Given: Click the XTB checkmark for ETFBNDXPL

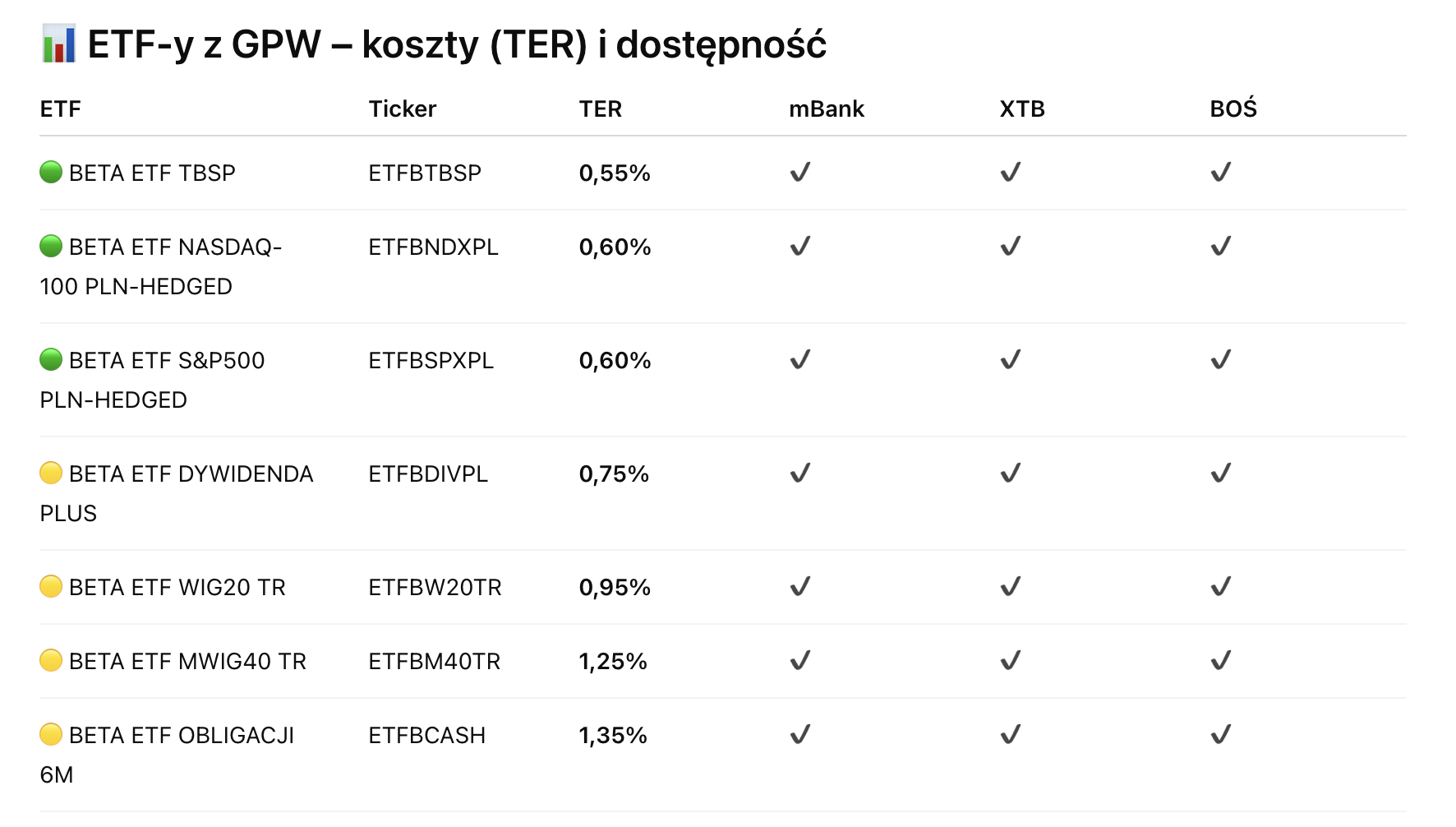Looking at the screenshot, I should tap(1011, 247).
